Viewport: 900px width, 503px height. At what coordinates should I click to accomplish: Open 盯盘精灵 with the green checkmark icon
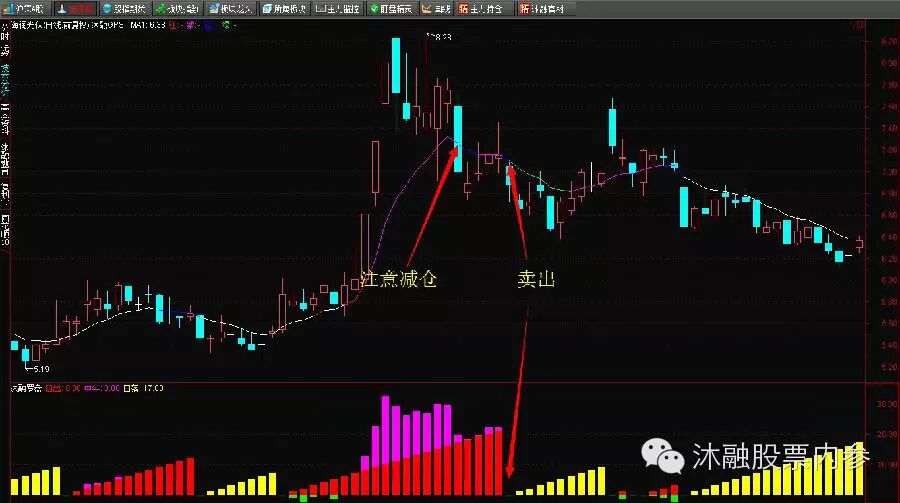click(391, 9)
